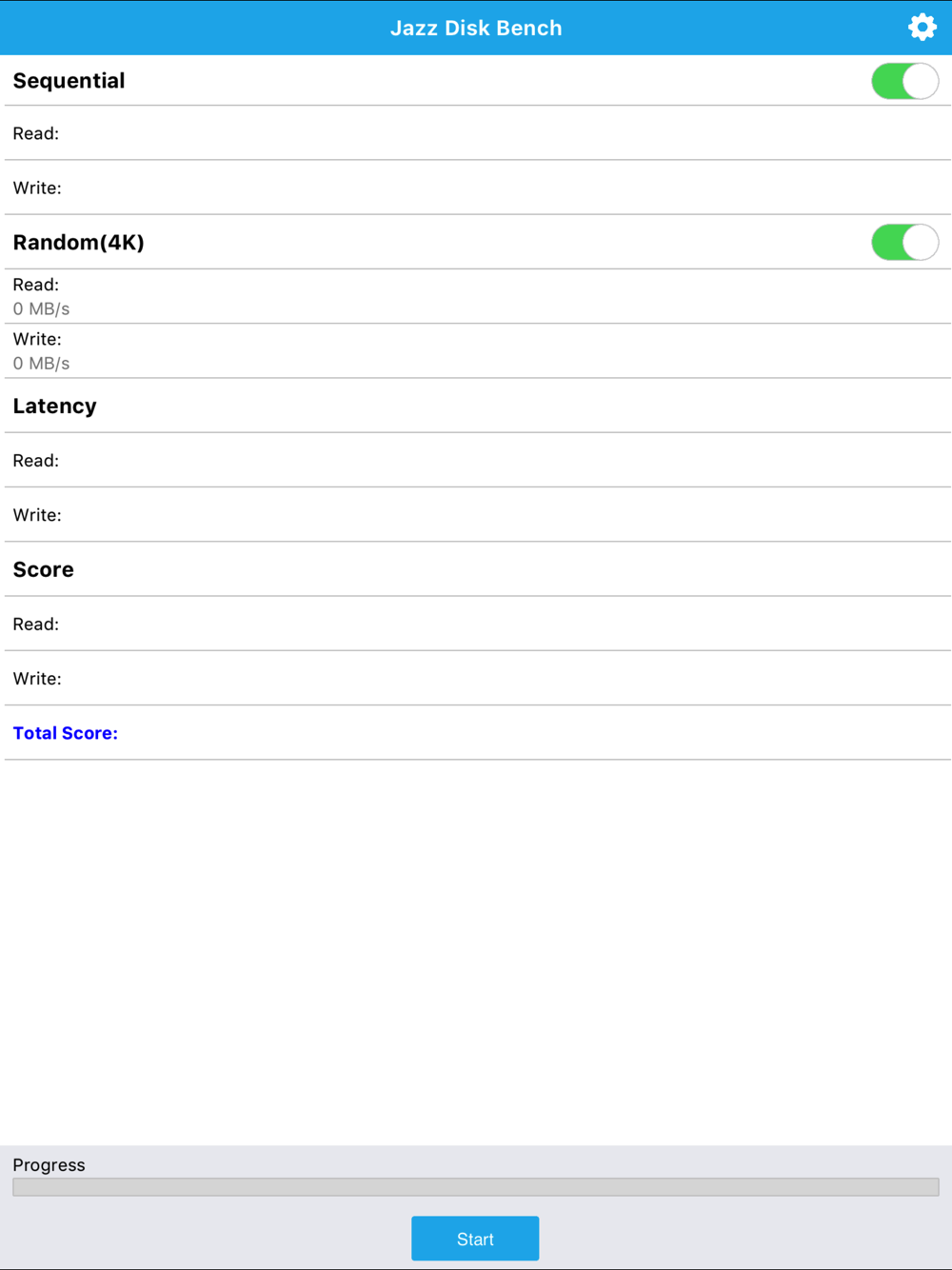Select the Sequential Read row
The width and height of the screenshot is (952, 1270).
(x=476, y=133)
